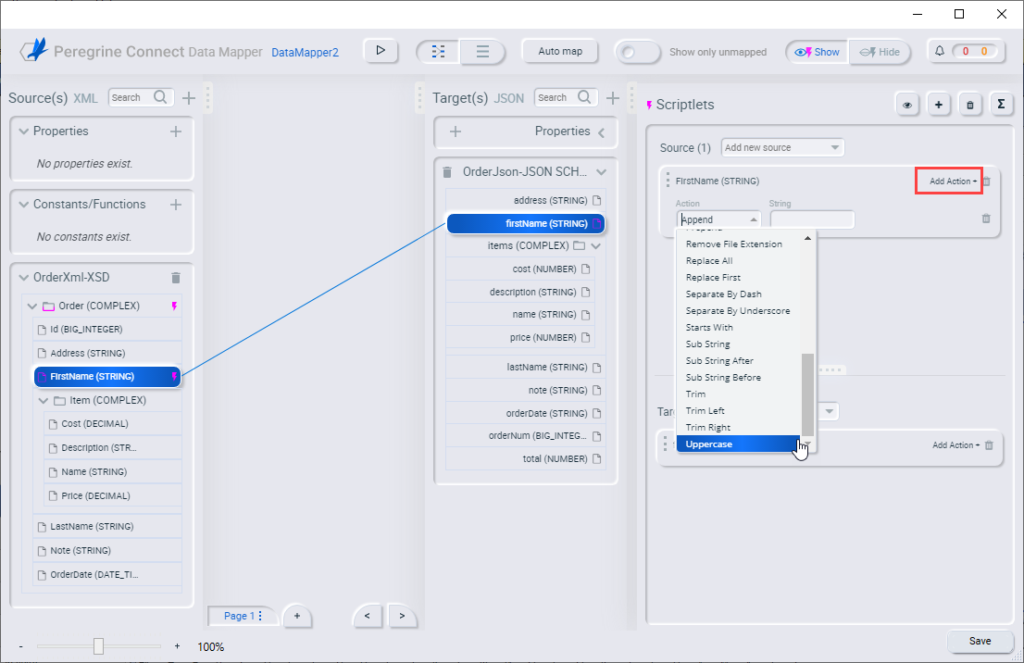Click the Auto map button
The width and height of the screenshot is (1024, 663).
coord(559,51)
